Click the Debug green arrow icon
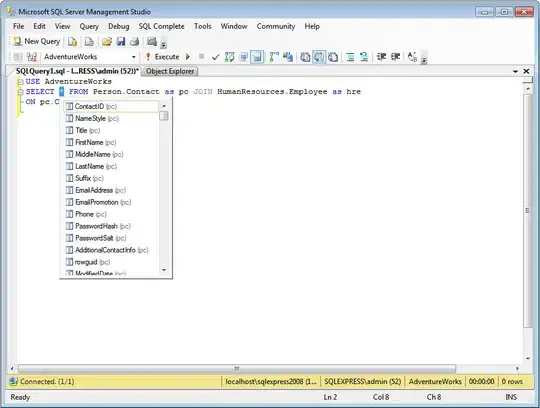540x408 pixels. [x=188, y=57]
